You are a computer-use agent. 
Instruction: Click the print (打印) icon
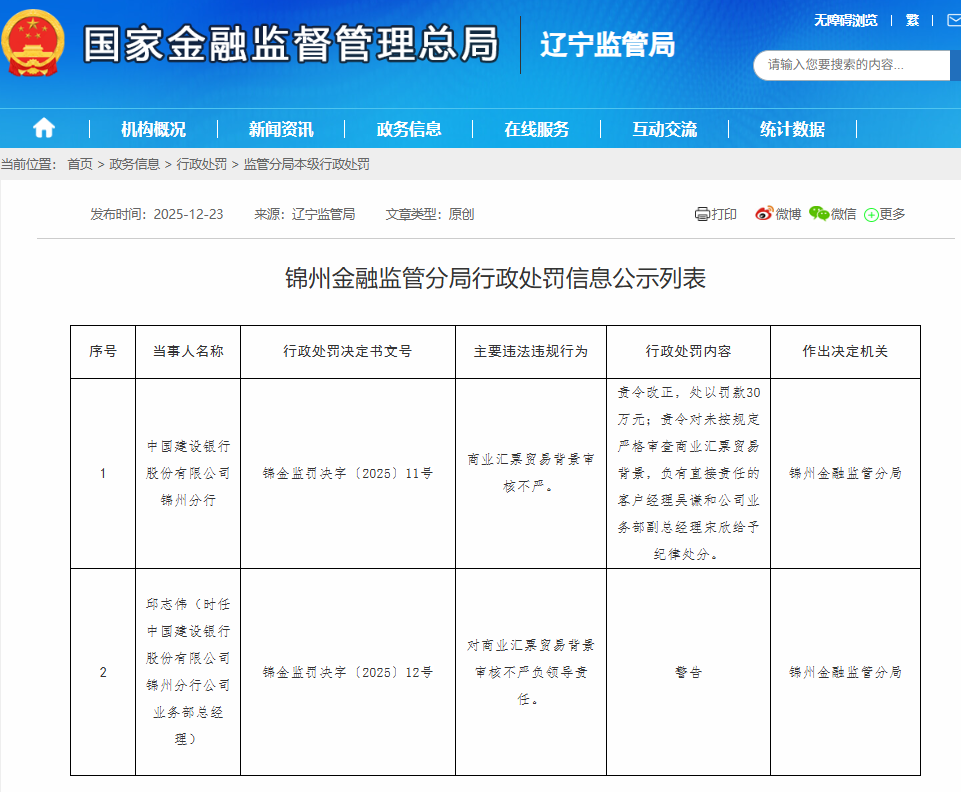[702, 214]
